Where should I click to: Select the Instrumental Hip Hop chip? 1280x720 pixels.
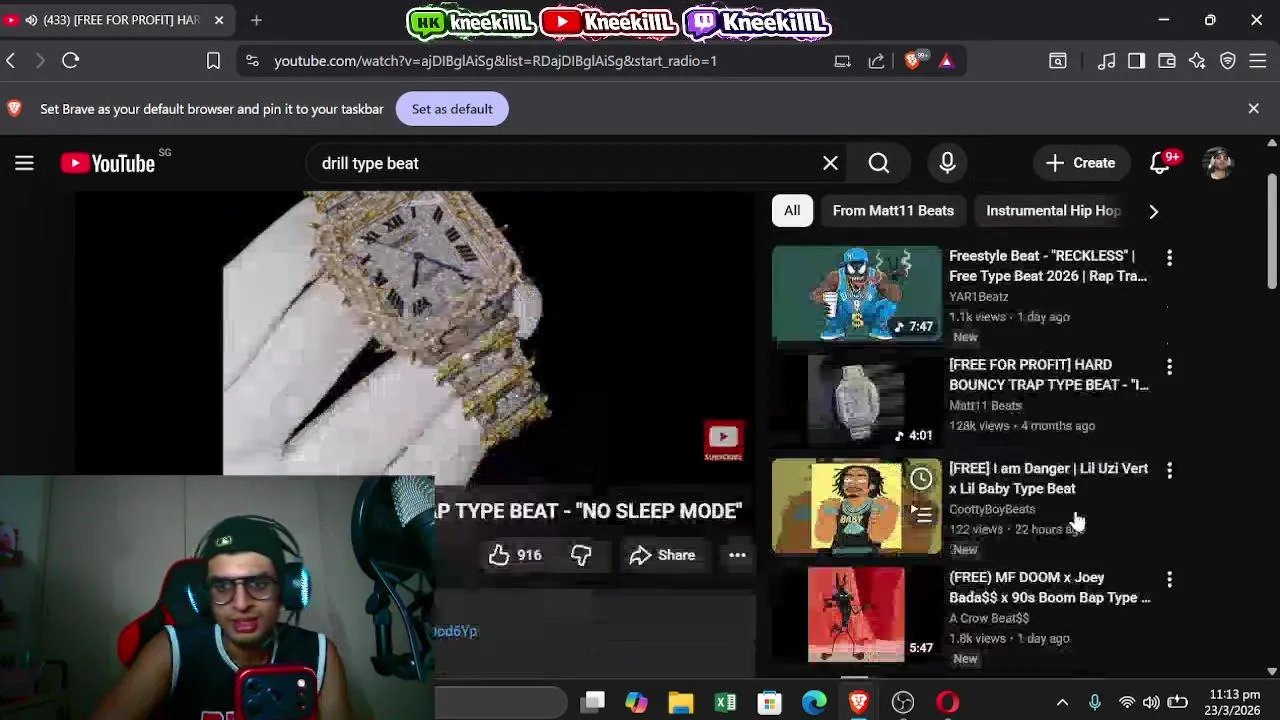click(x=1053, y=211)
